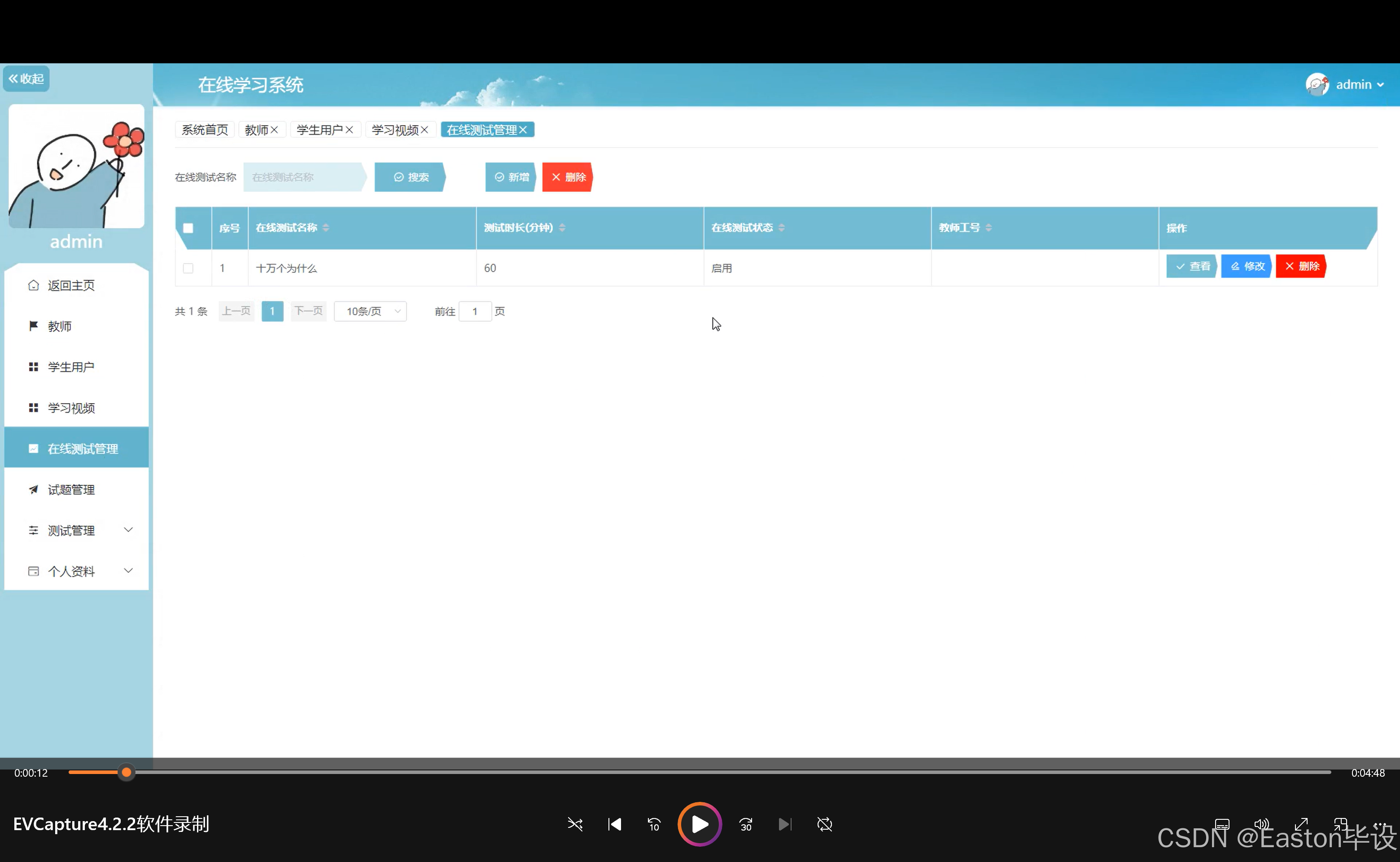Close the 学习视频 tab with its X
Screen dimensions: 1400x862
tap(424, 130)
